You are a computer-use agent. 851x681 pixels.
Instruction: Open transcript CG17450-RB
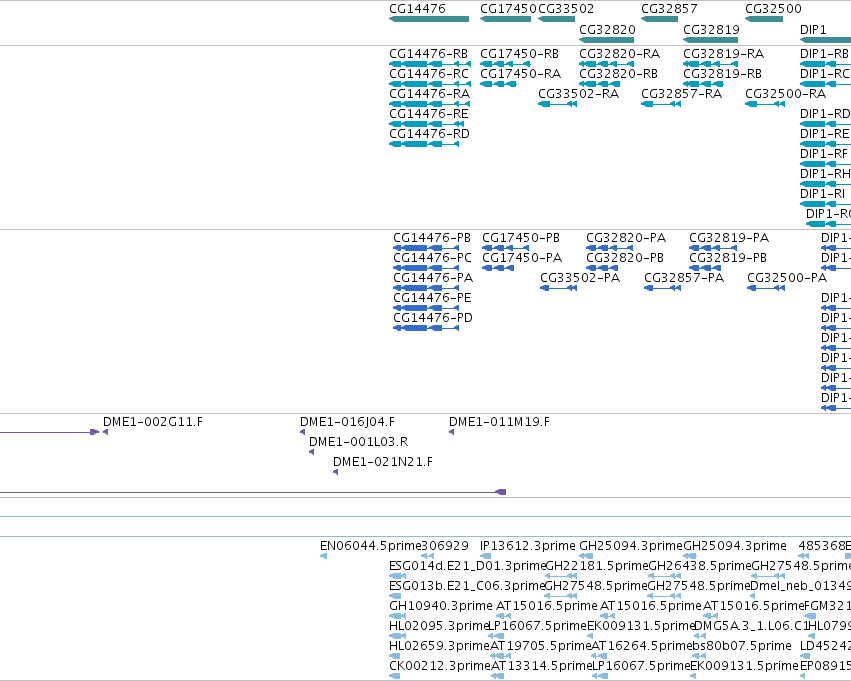[505, 64]
